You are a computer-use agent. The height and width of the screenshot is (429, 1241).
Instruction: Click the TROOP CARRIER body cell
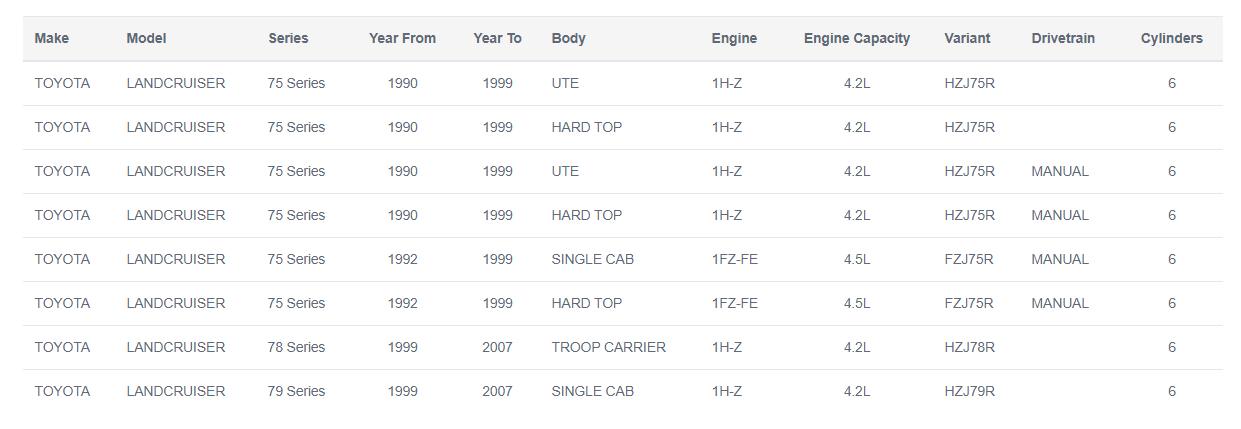click(x=608, y=347)
